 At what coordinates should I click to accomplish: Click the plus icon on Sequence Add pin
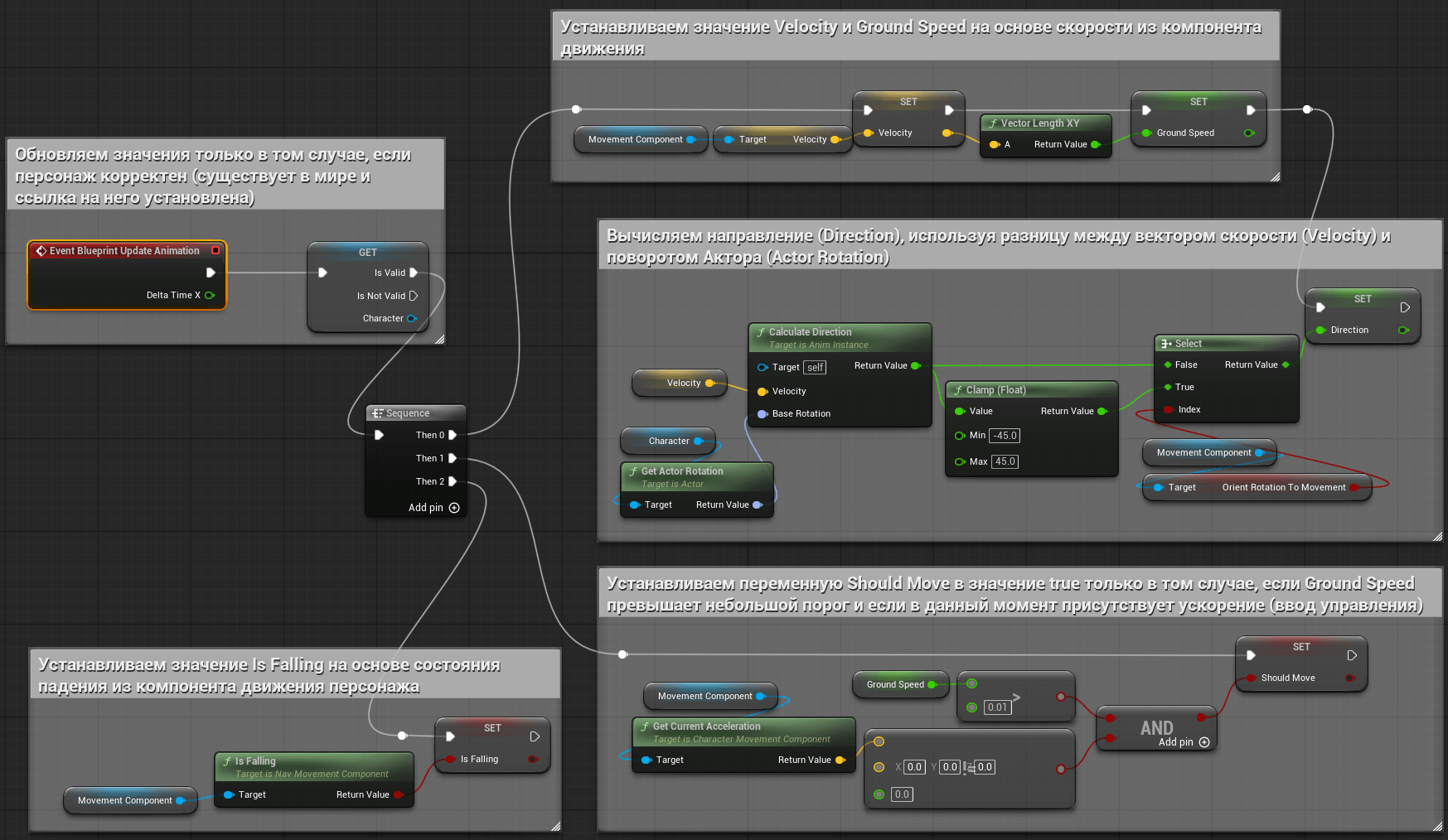(454, 508)
